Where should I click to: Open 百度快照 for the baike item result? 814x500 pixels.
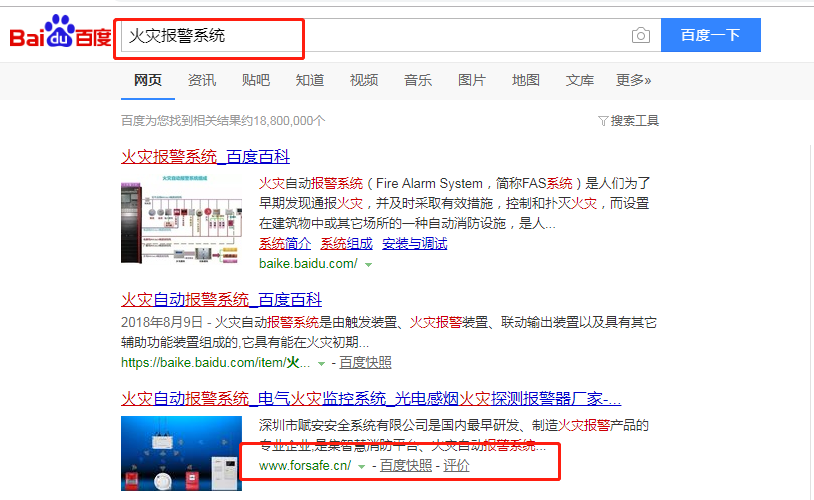click(x=365, y=362)
